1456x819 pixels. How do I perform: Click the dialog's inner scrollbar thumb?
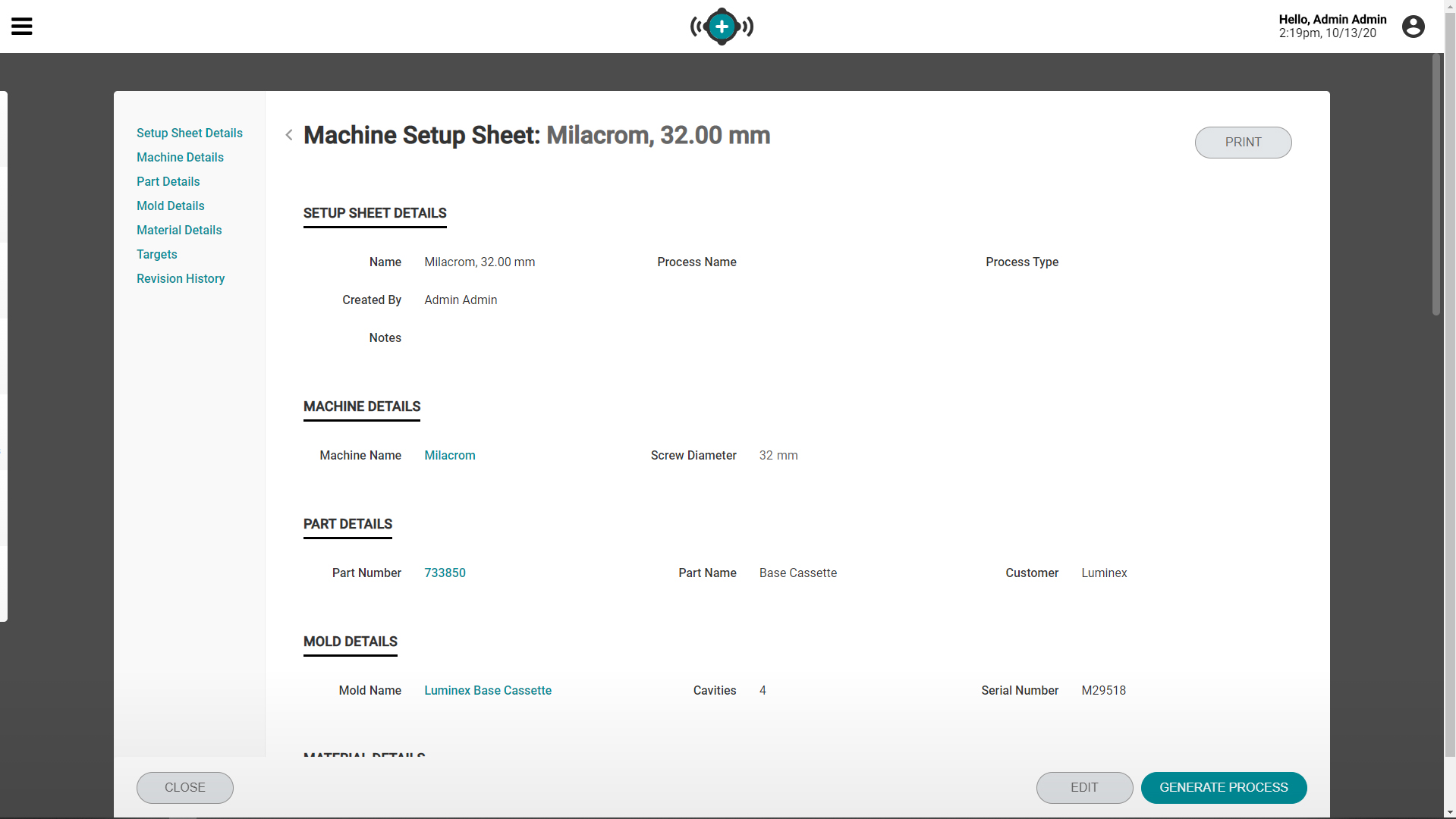tap(1436, 184)
